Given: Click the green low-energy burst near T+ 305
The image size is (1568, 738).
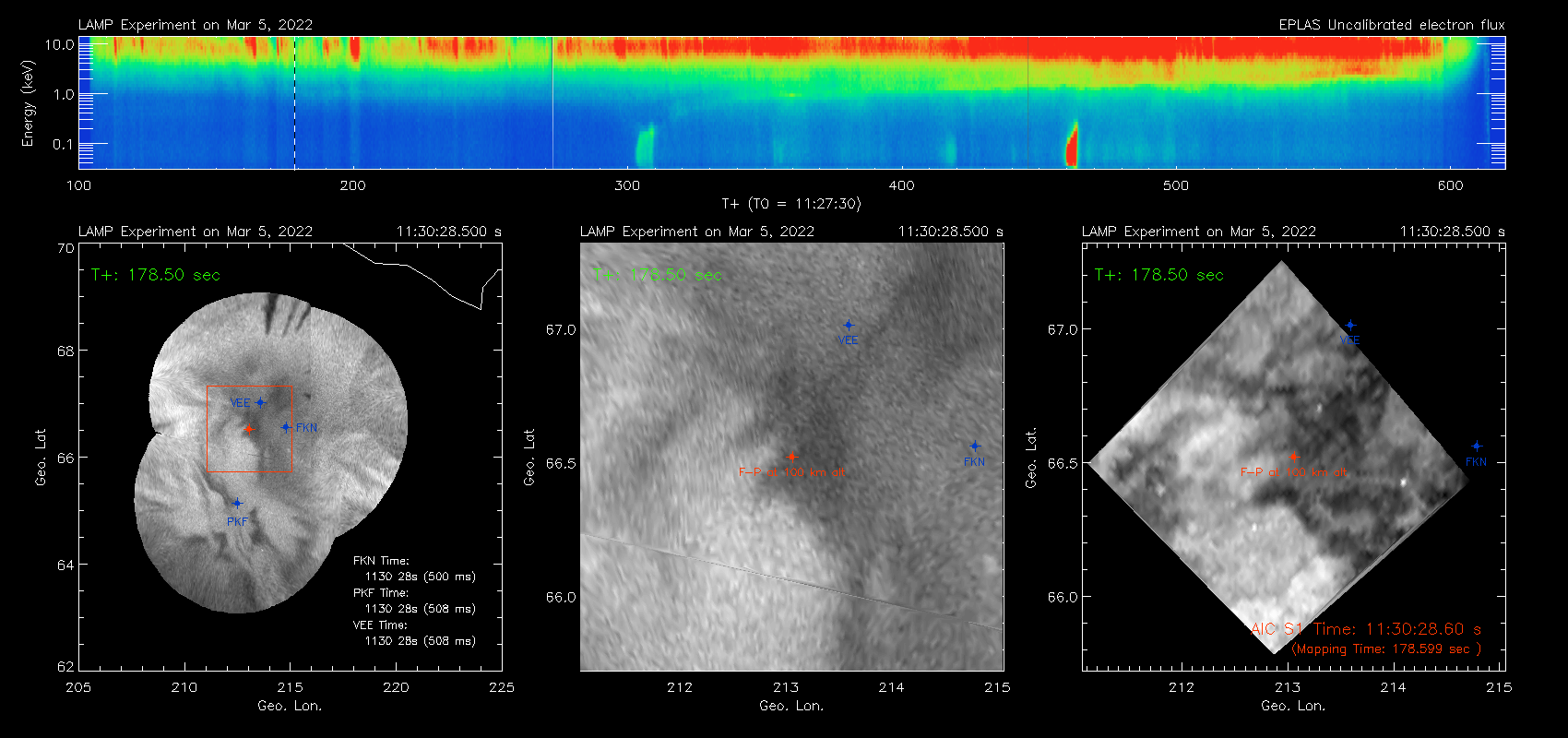Looking at the screenshot, I should 645,146.
